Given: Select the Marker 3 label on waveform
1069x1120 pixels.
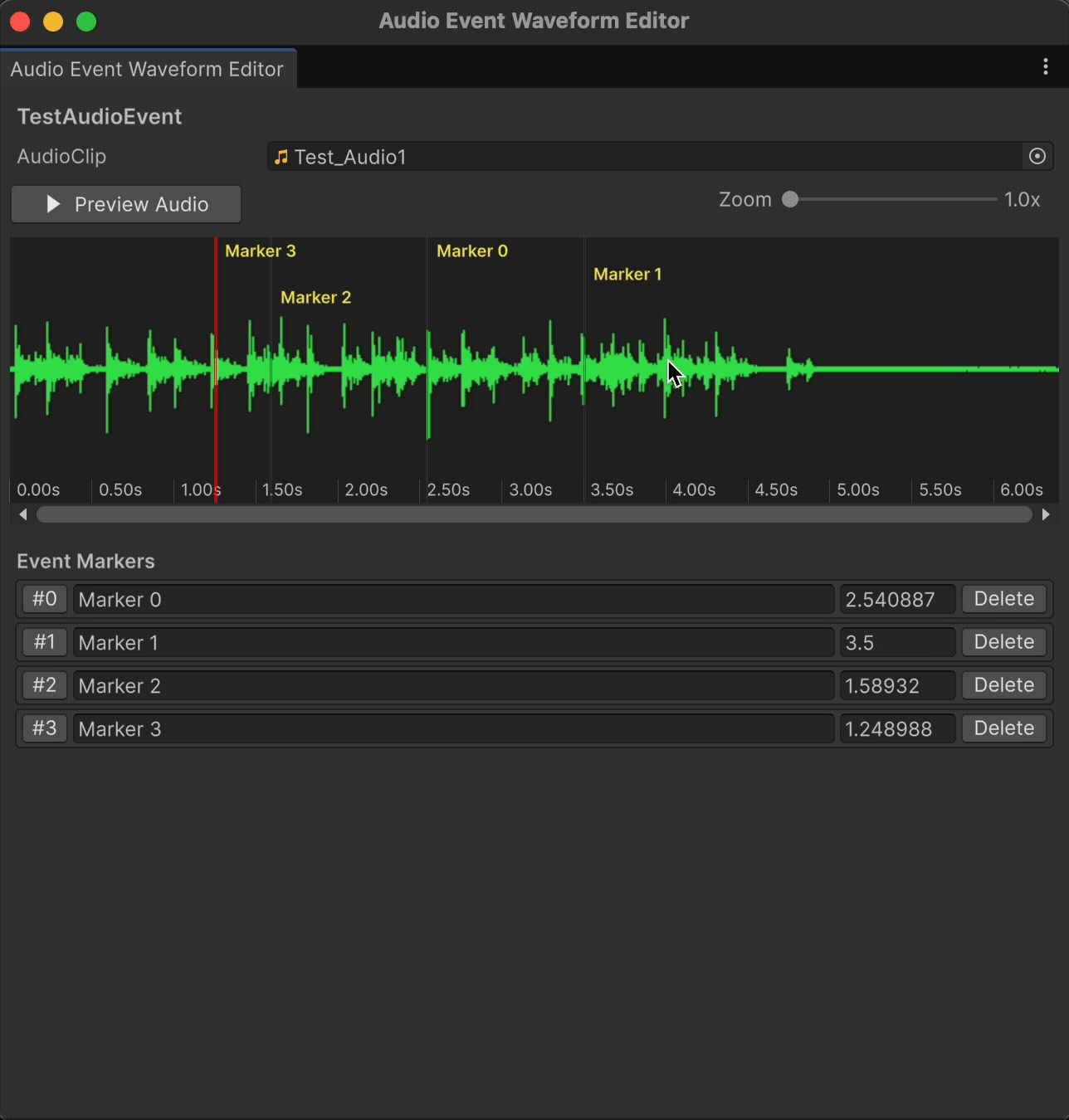Looking at the screenshot, I should click(x=260, y=251).
